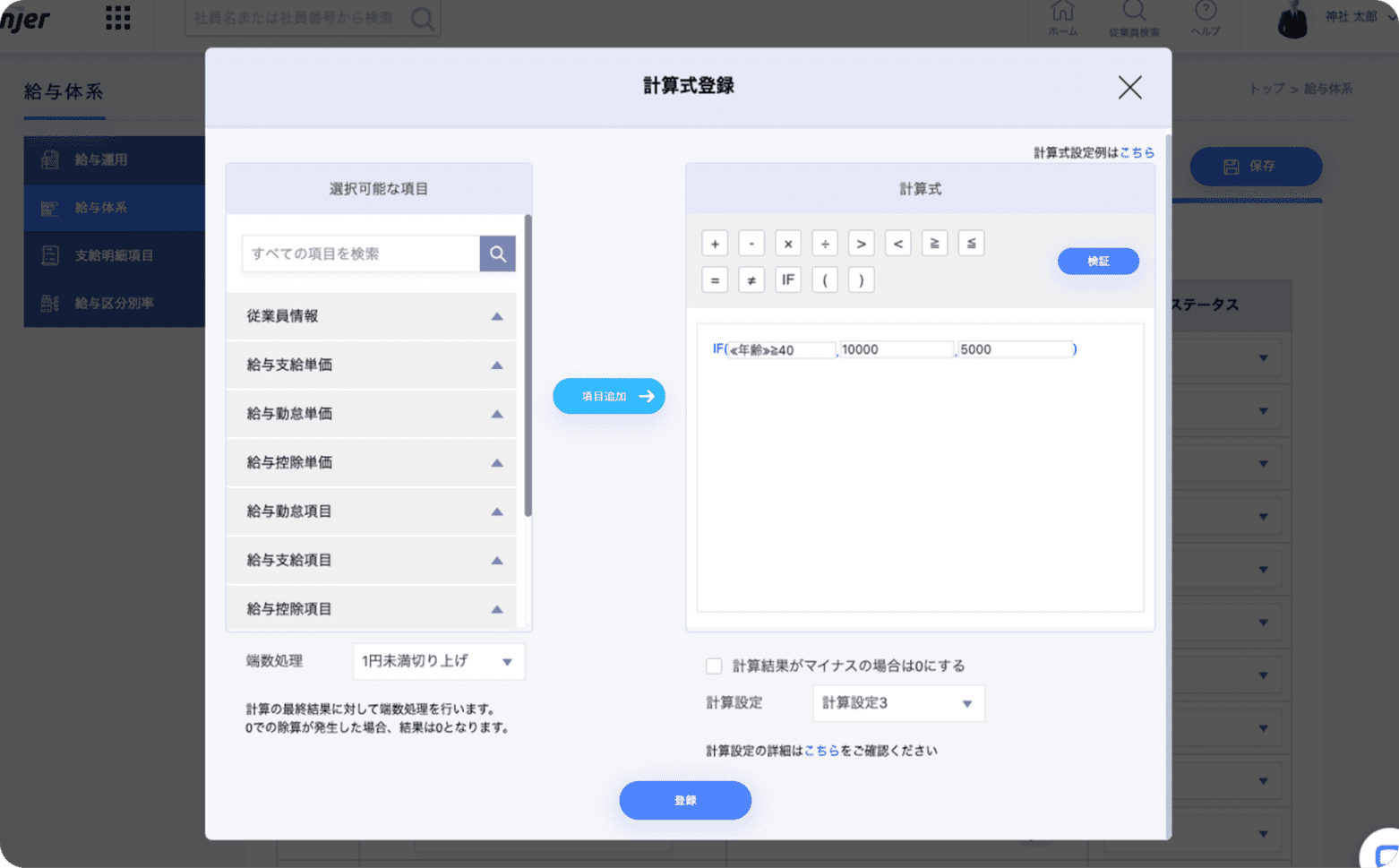Open the 端数処理 rounding dropdown
Image resolution: width=1399 pixels, height=868 pixels.
438,661
